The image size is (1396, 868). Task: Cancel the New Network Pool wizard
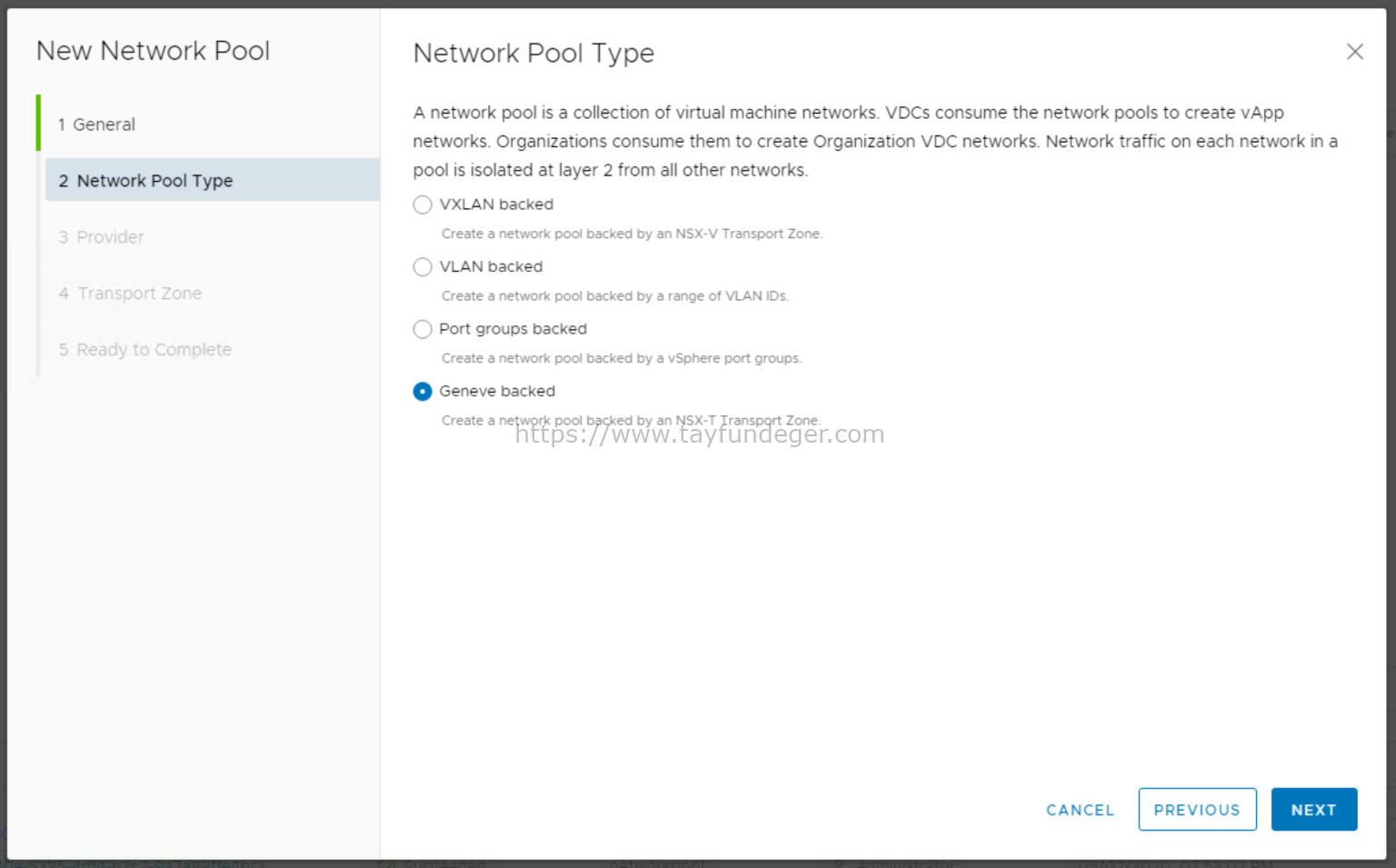click(x=1080, y=809)
